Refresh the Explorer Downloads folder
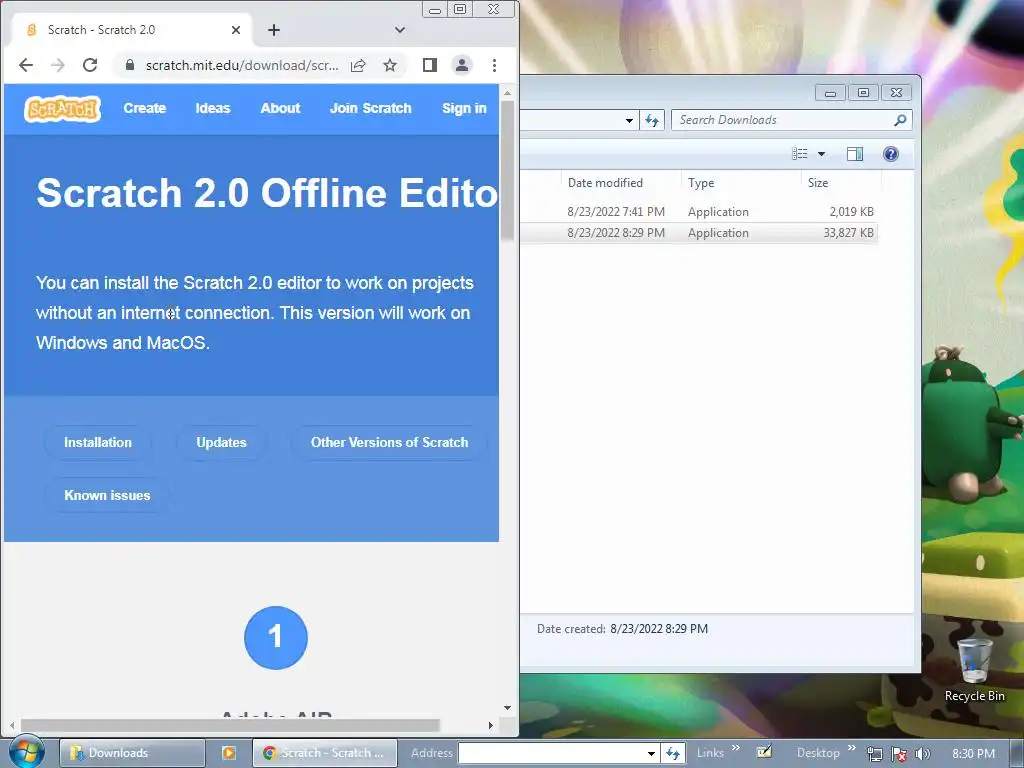The height and width of the screenshot is (768, 1024). (652, 120)
